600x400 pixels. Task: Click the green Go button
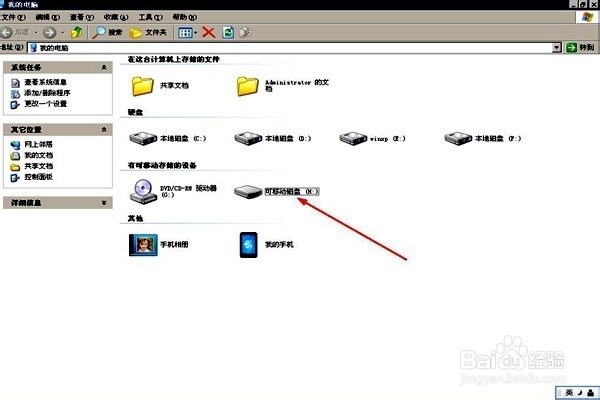(x=580, y=47)
